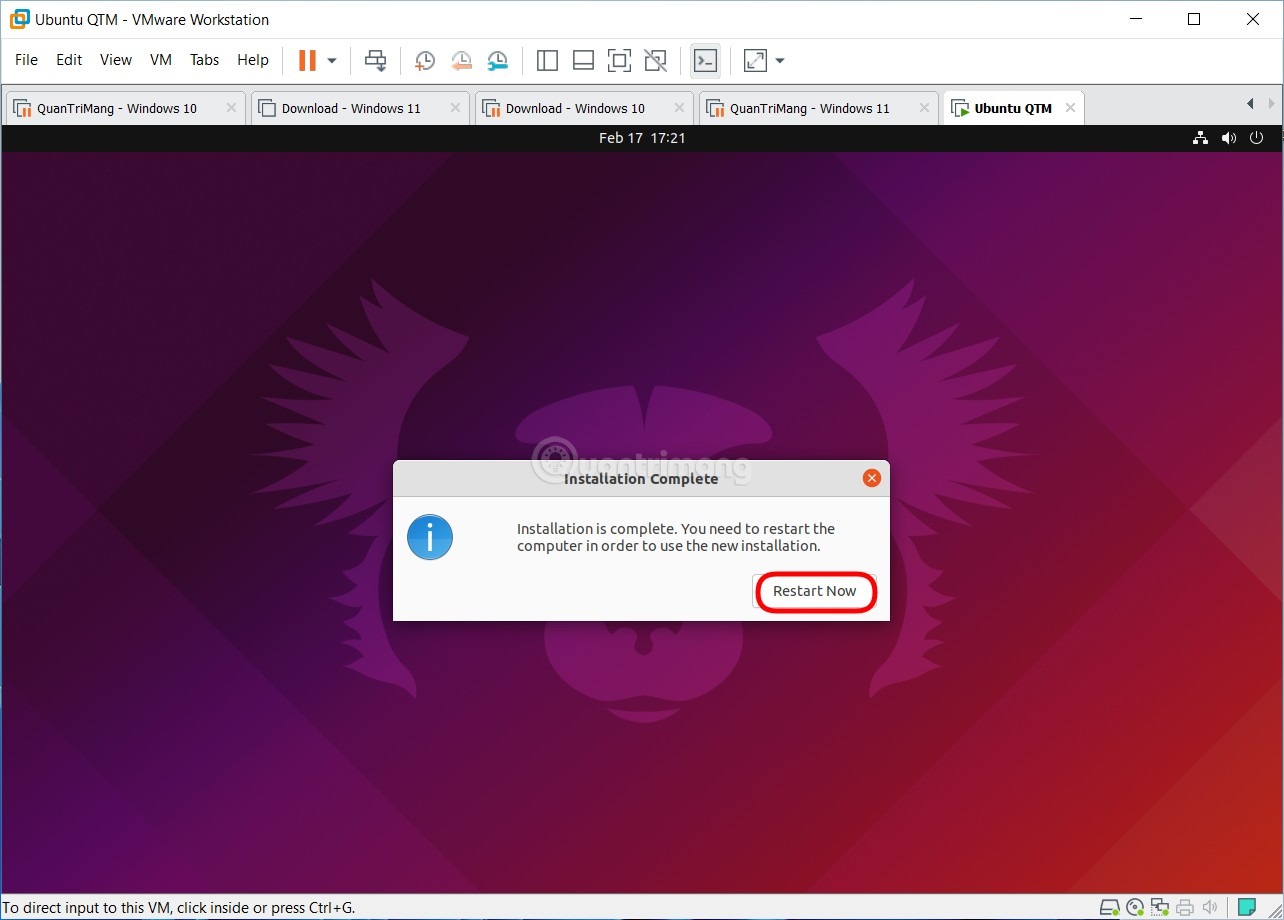Open the File menu

click(x=27, y=60)
